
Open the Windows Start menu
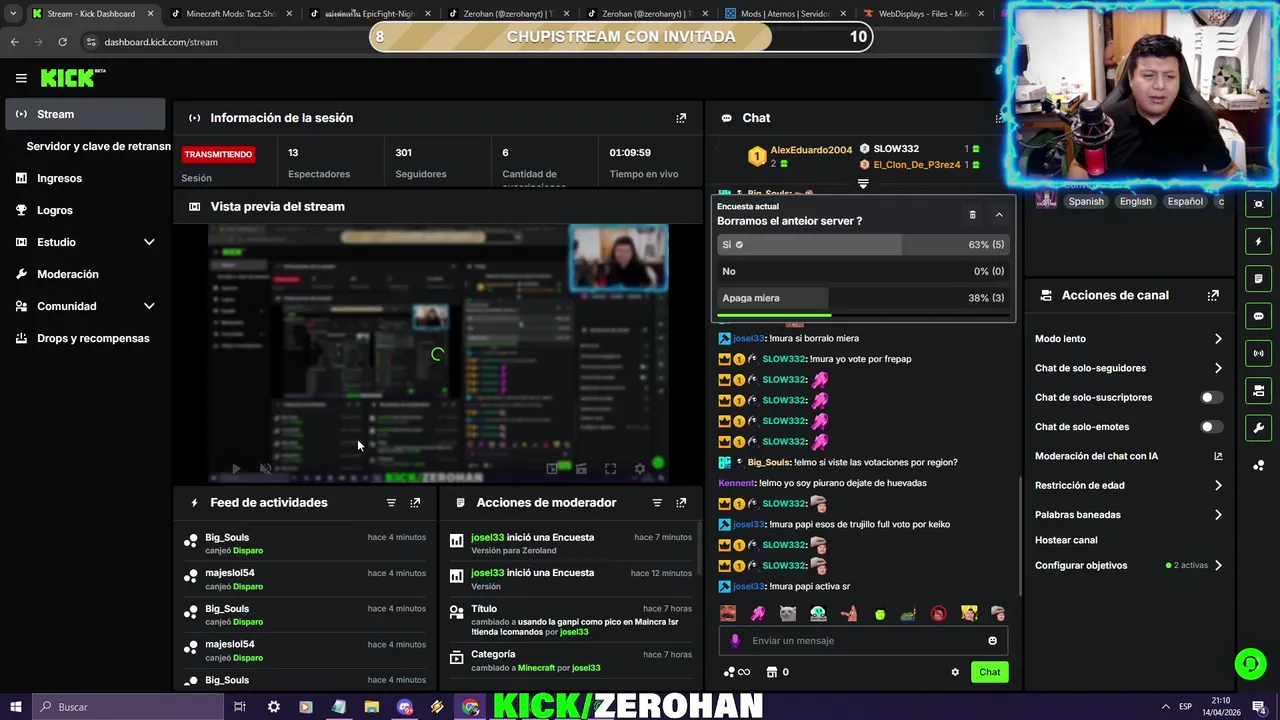click(x=15, y=707)
